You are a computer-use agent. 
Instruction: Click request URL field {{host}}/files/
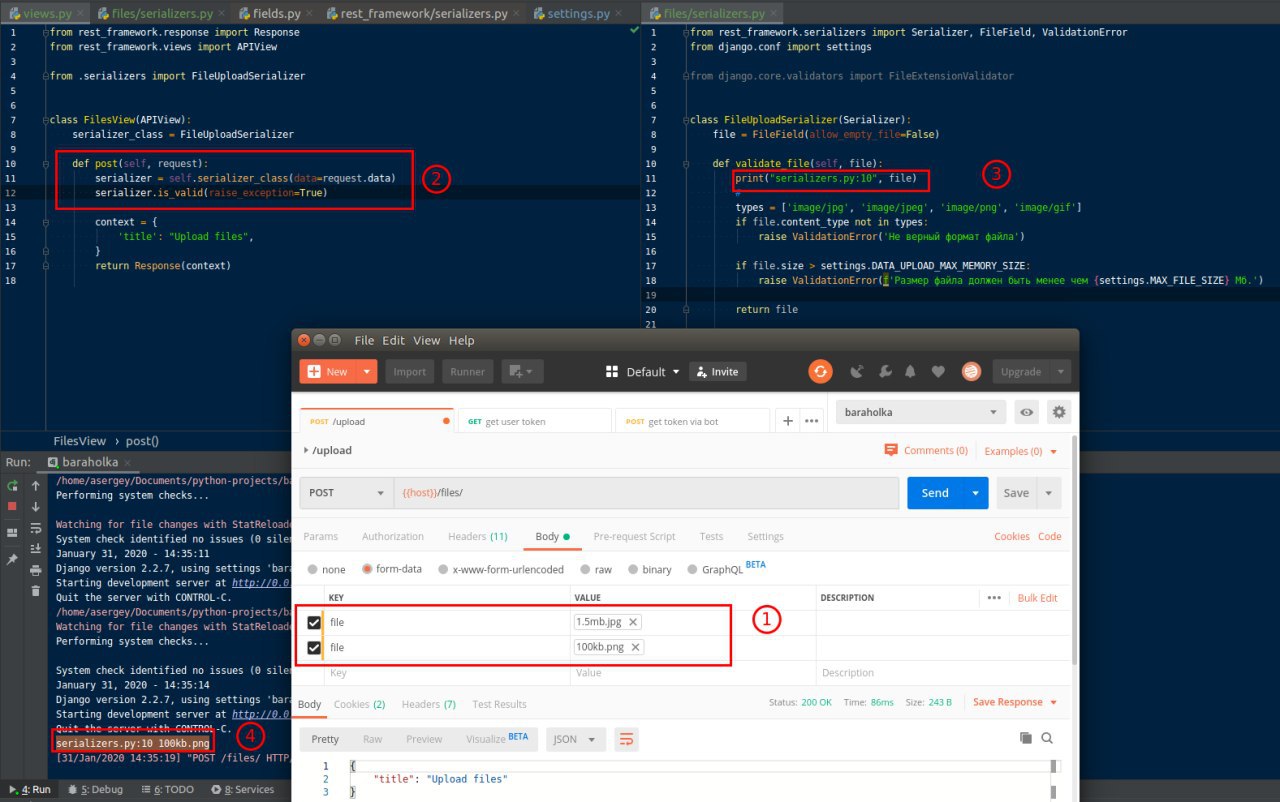[646, 493]
